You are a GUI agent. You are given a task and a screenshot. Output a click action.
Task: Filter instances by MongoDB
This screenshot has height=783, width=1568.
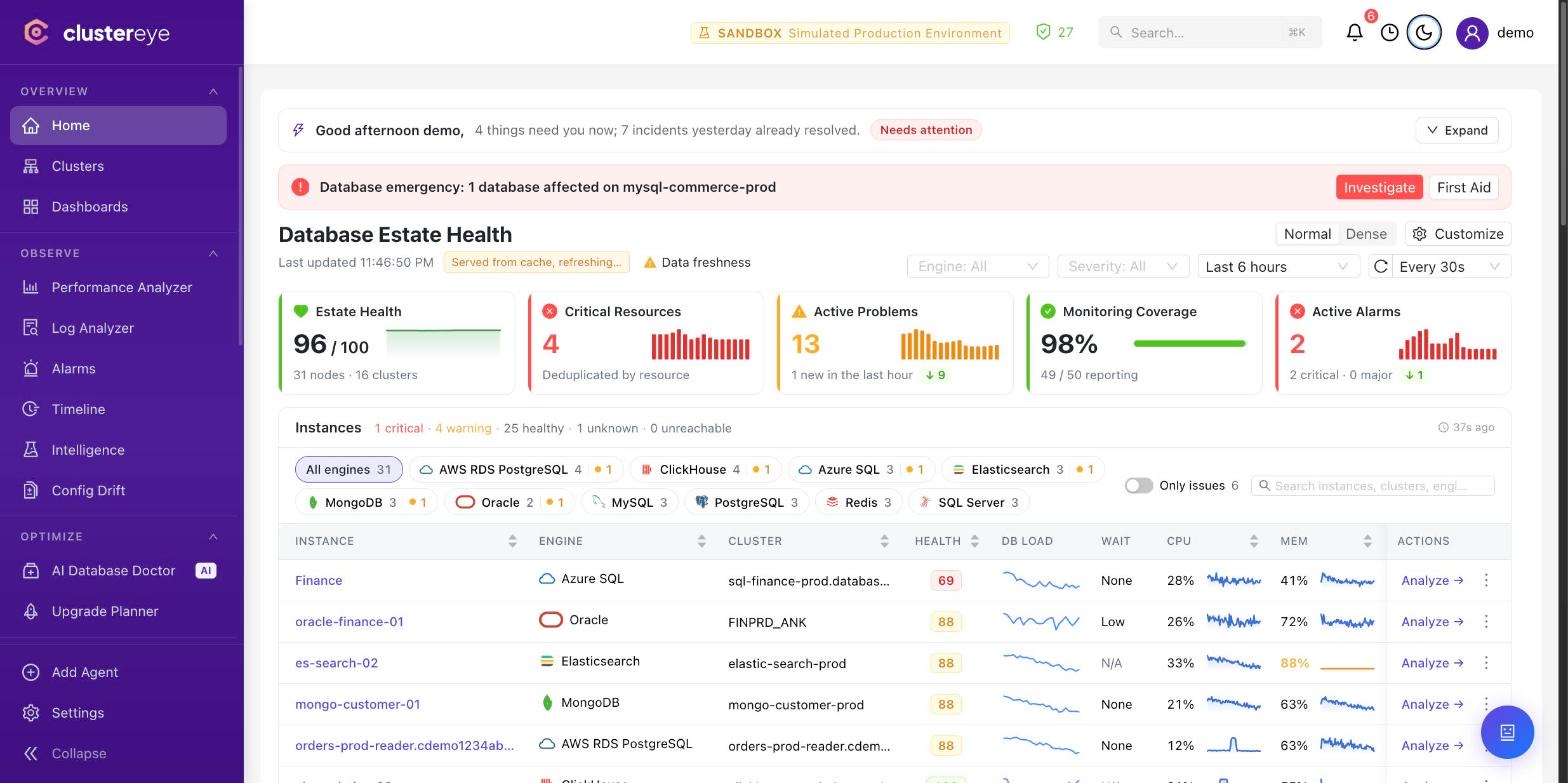(x=366, y=503)
